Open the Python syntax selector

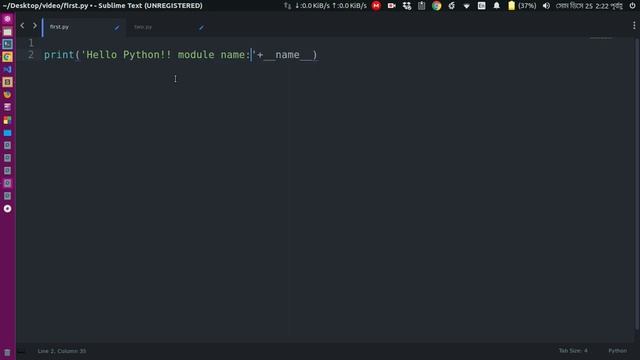618,351
